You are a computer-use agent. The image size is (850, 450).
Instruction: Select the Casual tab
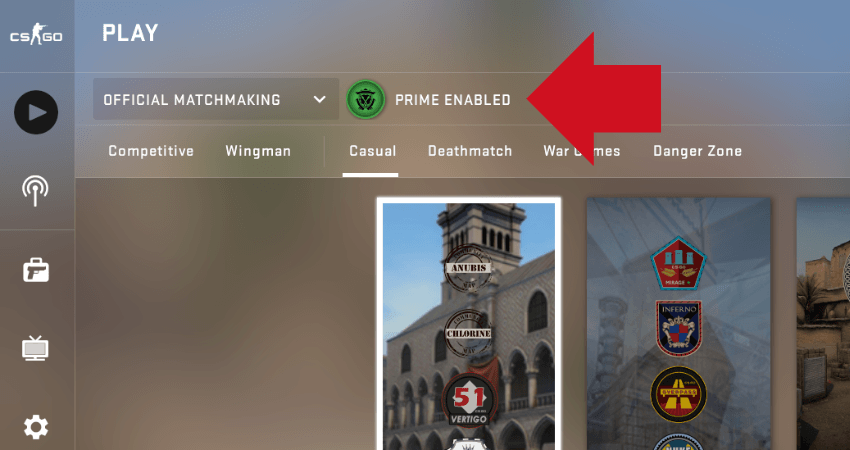372,151
